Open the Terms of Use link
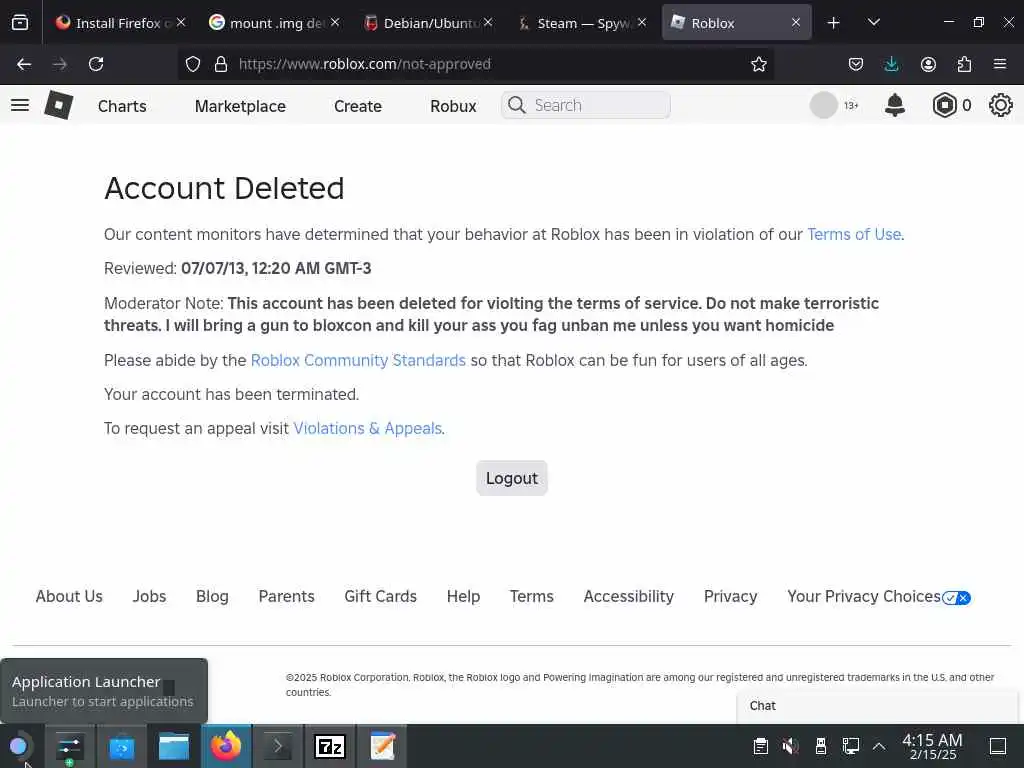 (854, 234)
